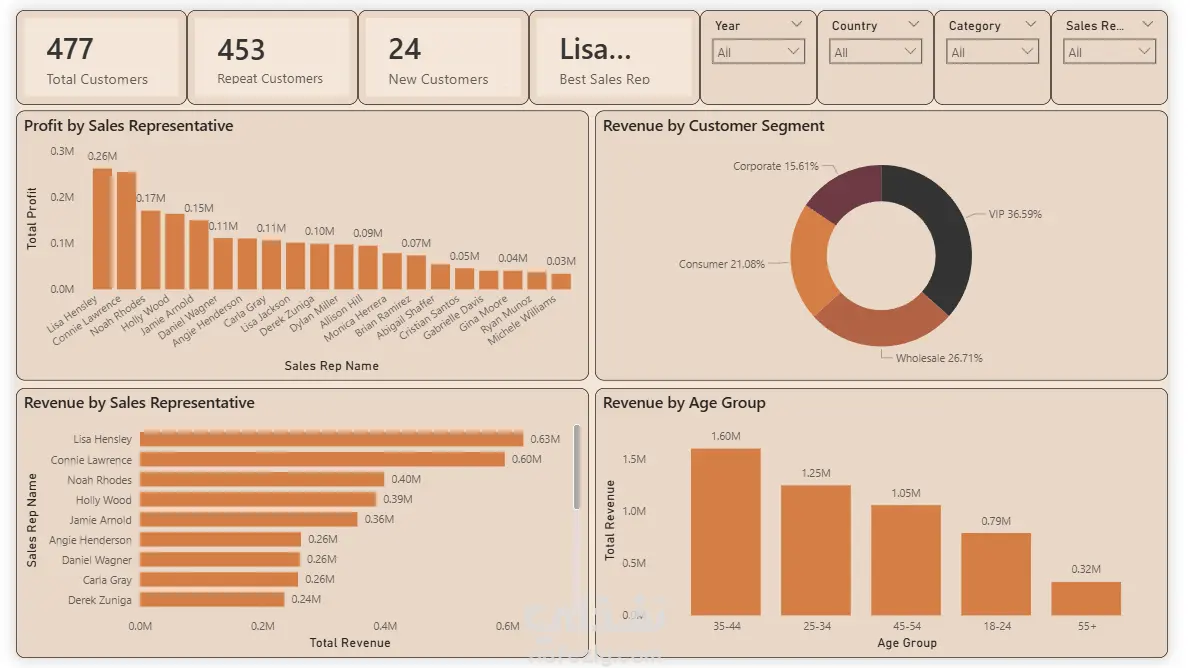This screenshot has height=668, width=1190.
Task: Click the Wholesale 26.71% donut segment
Action: (880, 323)
